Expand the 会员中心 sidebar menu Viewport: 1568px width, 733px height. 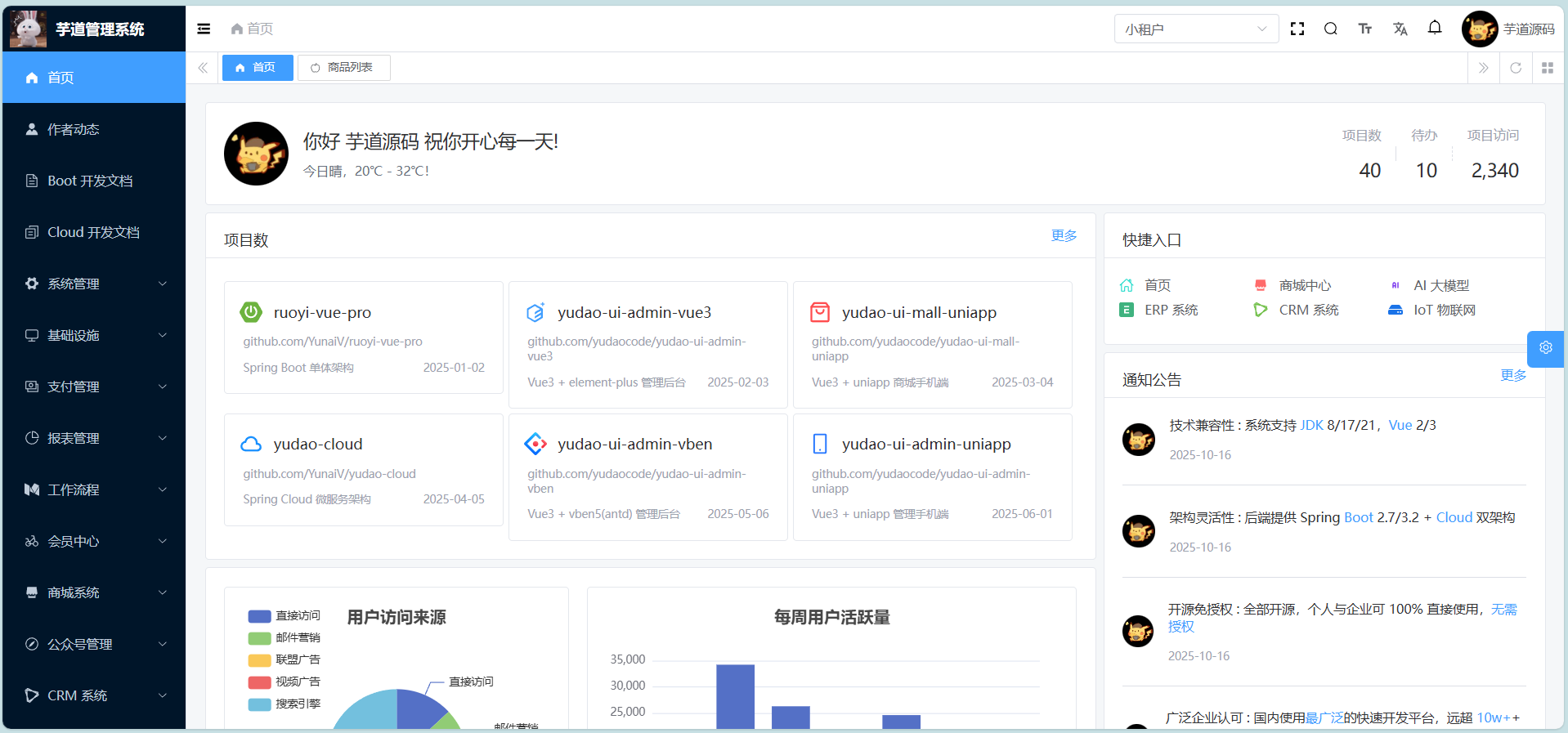[94, 541]
